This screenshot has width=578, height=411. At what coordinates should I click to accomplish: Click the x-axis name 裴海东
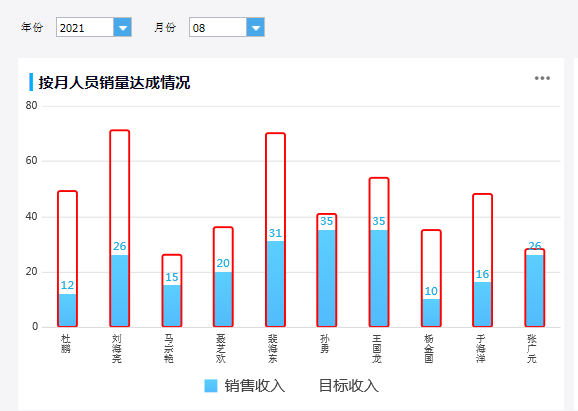(x=273, y=348)
